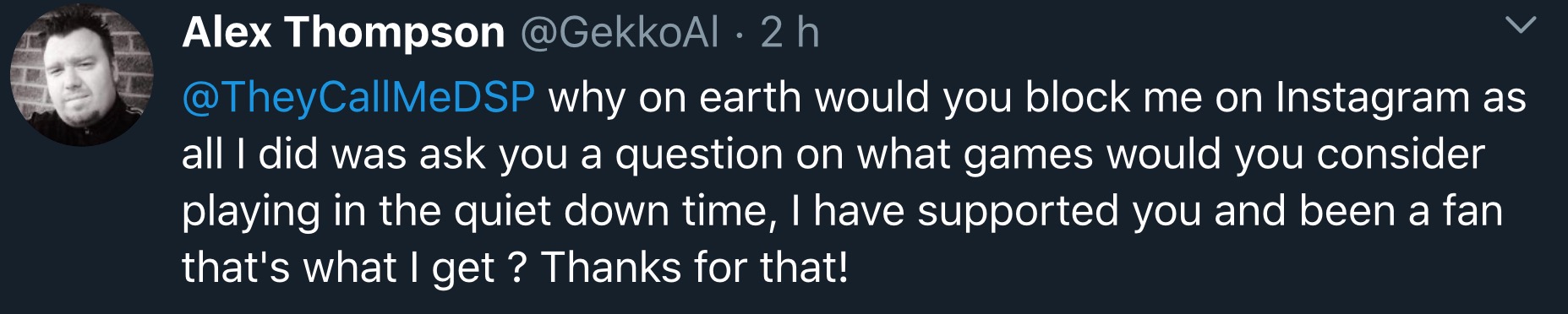Open the tweet via "Thanks for that!" text
The height and width of the screenshot is (314, 1568).
(x=694, y=268)
